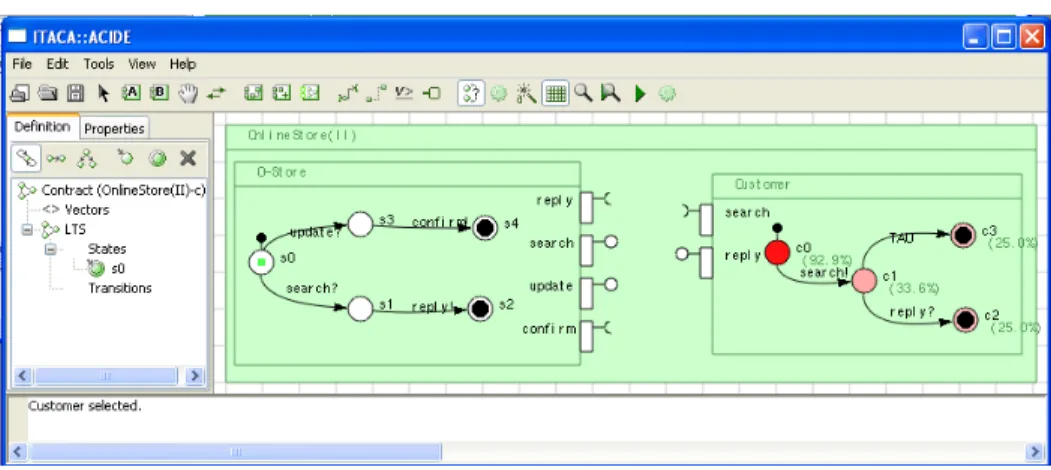Click the O-Store 'update' port box

click(x=586, y=293)
